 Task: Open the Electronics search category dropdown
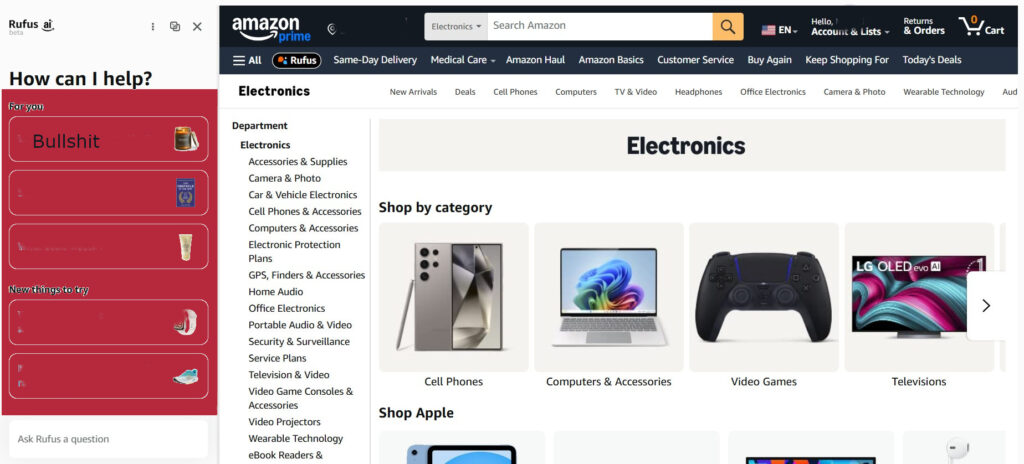point(456,27)
